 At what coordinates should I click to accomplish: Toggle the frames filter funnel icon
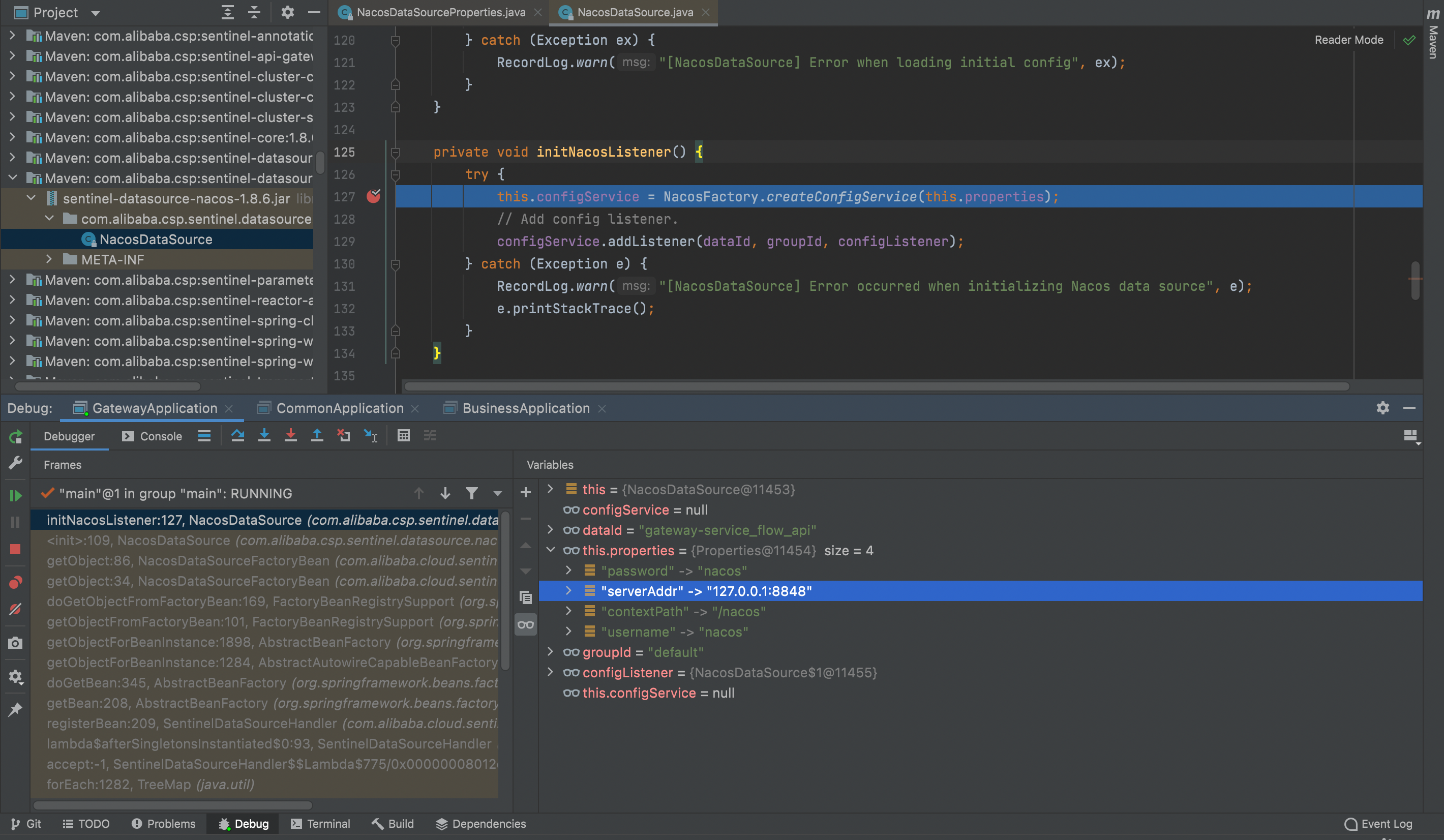click(471, 493)
